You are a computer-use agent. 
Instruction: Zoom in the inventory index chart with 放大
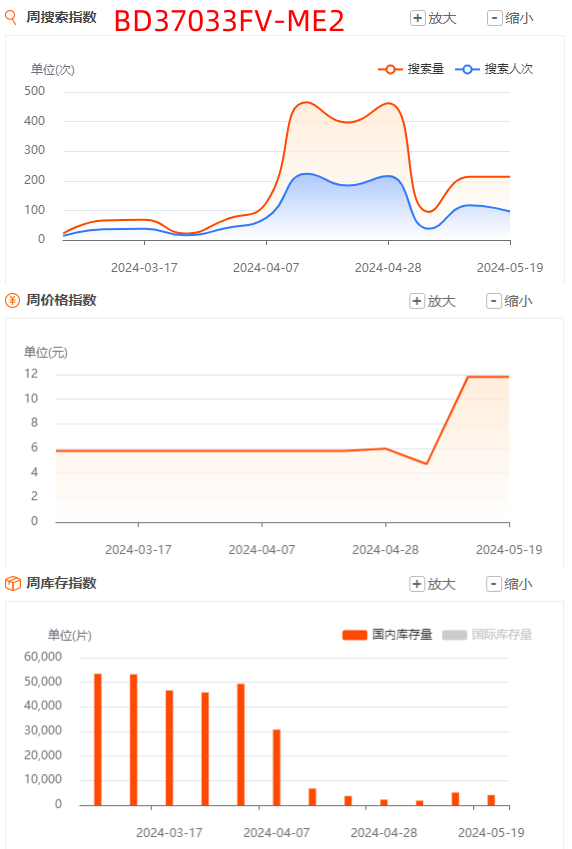click(433, 584)
